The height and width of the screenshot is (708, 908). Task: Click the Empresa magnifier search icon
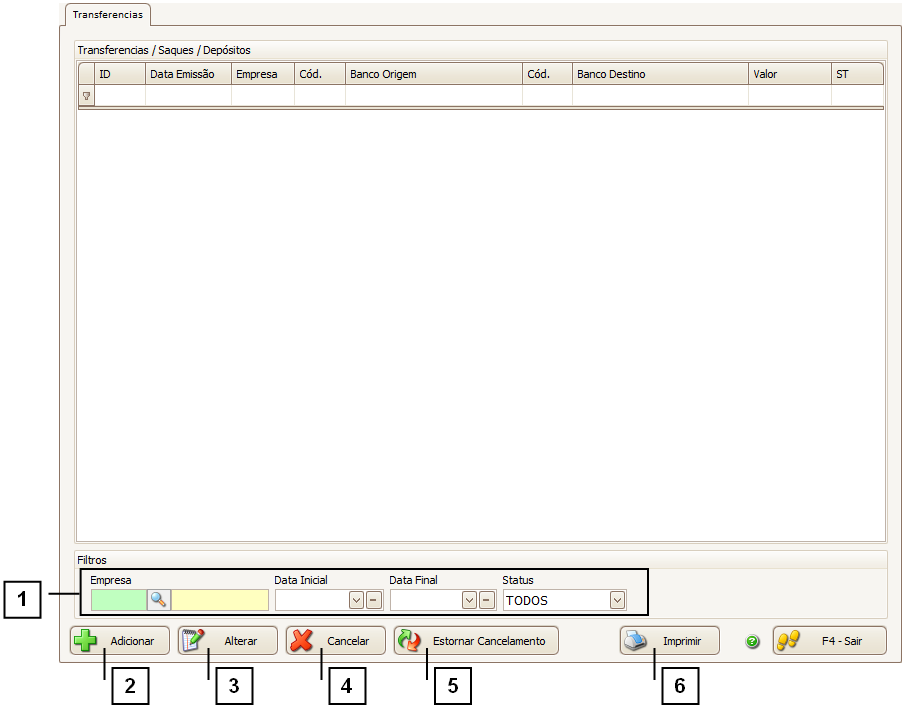[x=159, y=600]
